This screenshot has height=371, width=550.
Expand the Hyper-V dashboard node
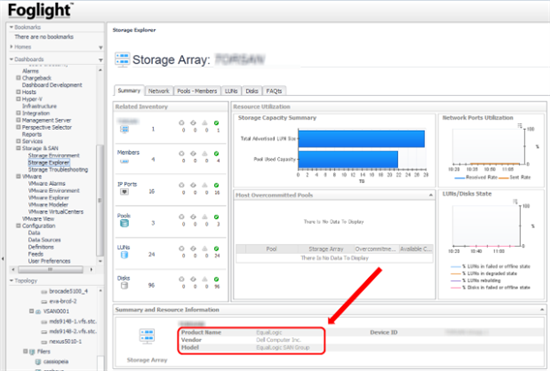point(18,99)
